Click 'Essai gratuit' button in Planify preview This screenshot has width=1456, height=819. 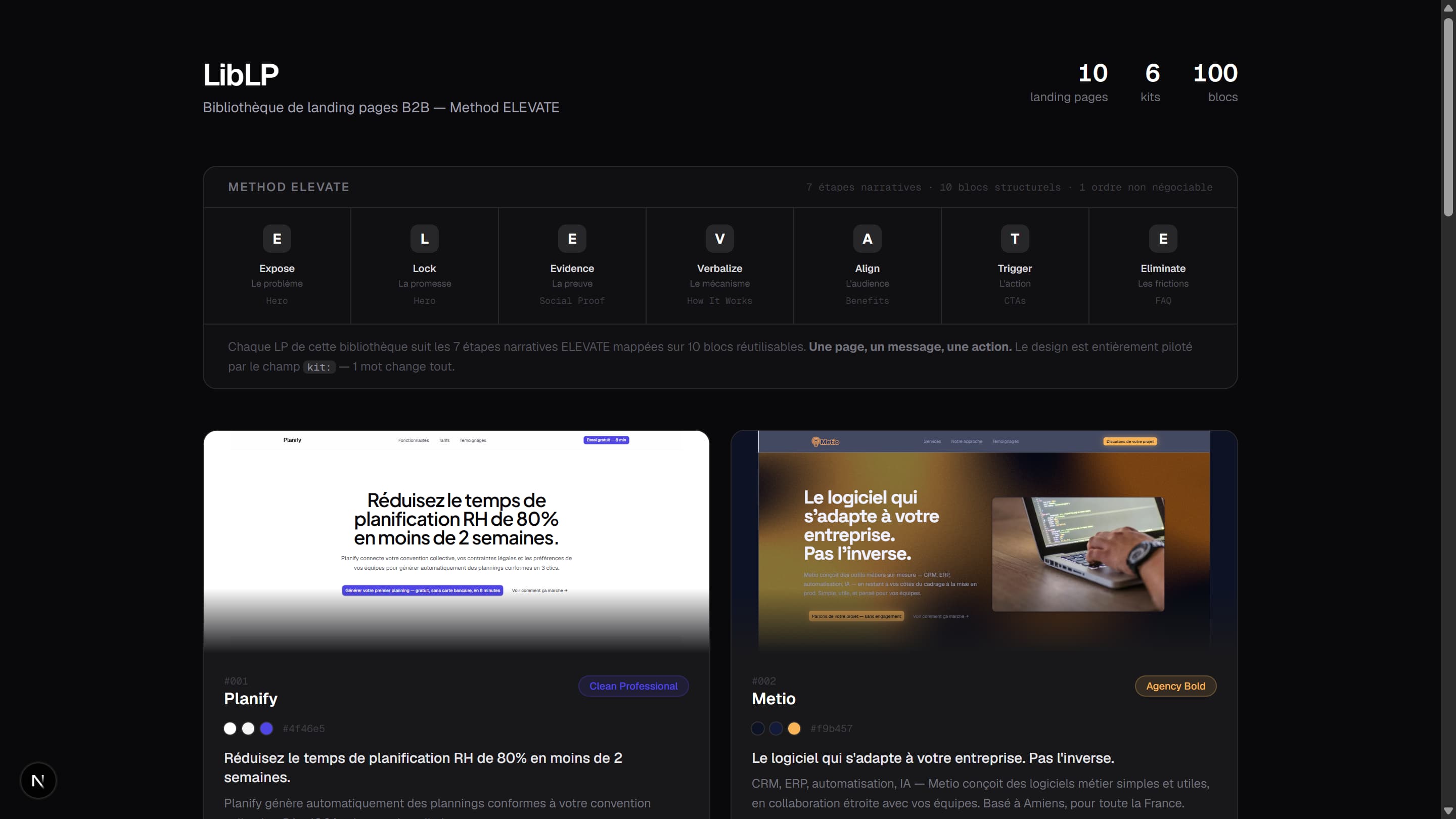(606, 440)
